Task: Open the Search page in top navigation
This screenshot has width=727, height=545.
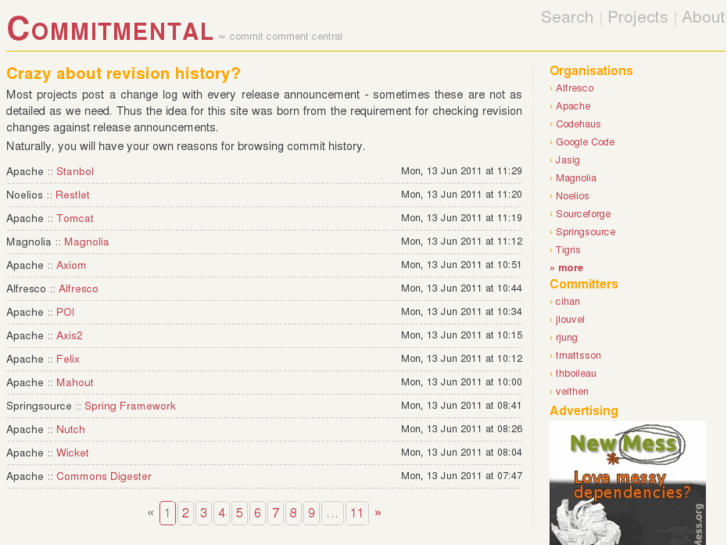Action: click(x=567, y=17)
